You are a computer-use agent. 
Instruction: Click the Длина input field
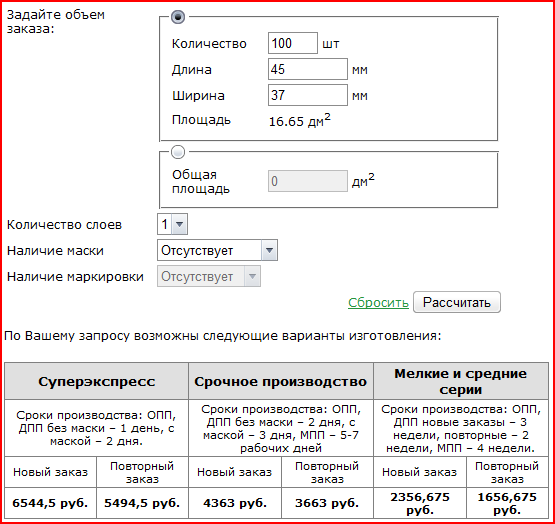(x=308, y=69)
